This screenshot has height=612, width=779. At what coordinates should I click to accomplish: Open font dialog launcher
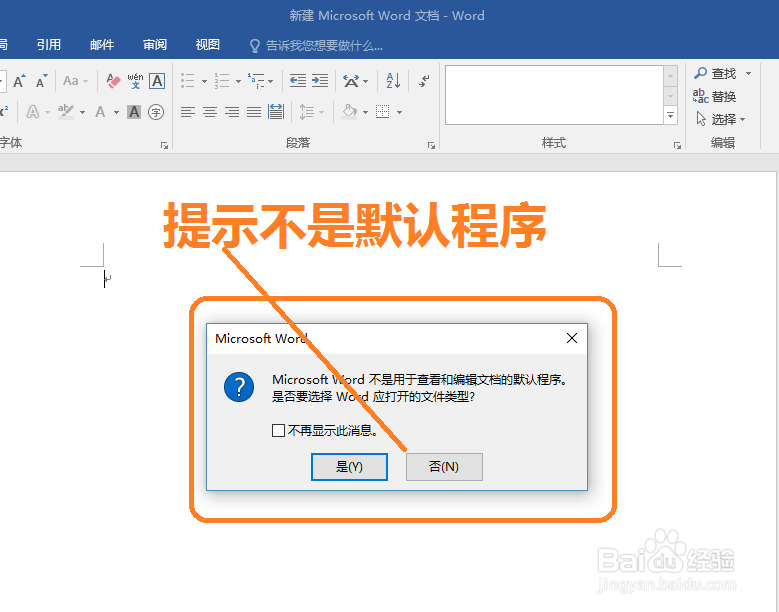[164, 145]
